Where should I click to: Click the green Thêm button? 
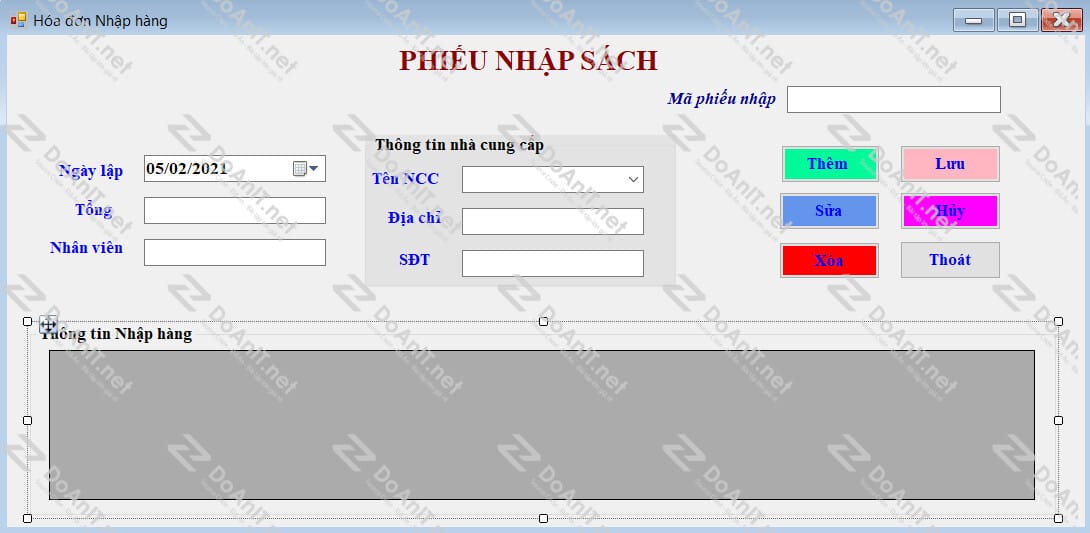[x=830, y=164]
